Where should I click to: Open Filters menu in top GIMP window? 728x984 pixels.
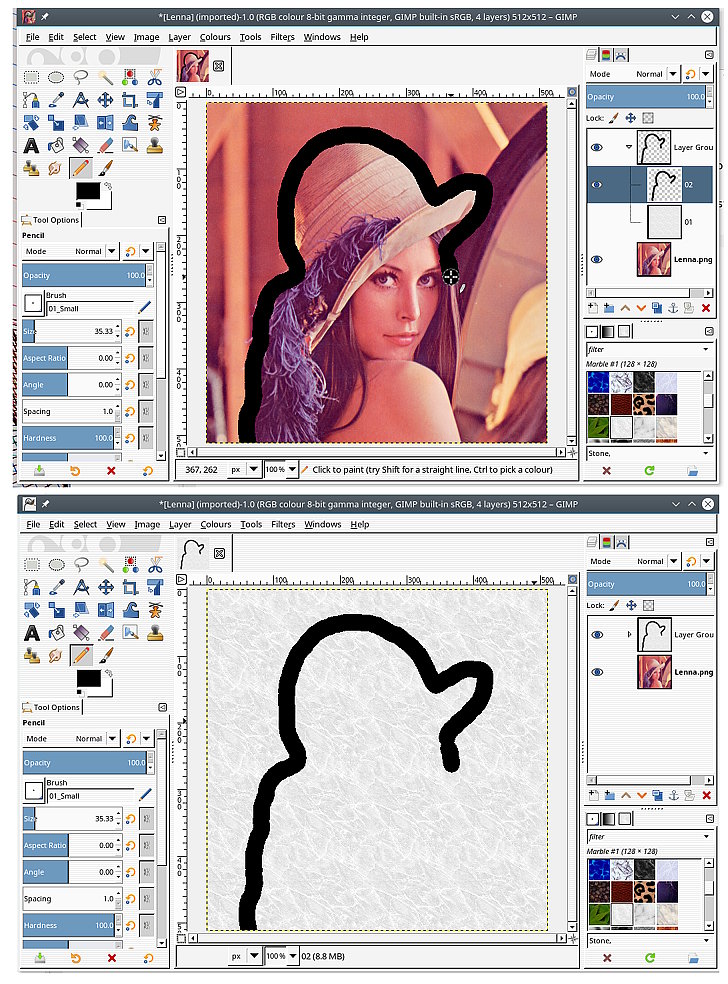(x=282, y=37)
